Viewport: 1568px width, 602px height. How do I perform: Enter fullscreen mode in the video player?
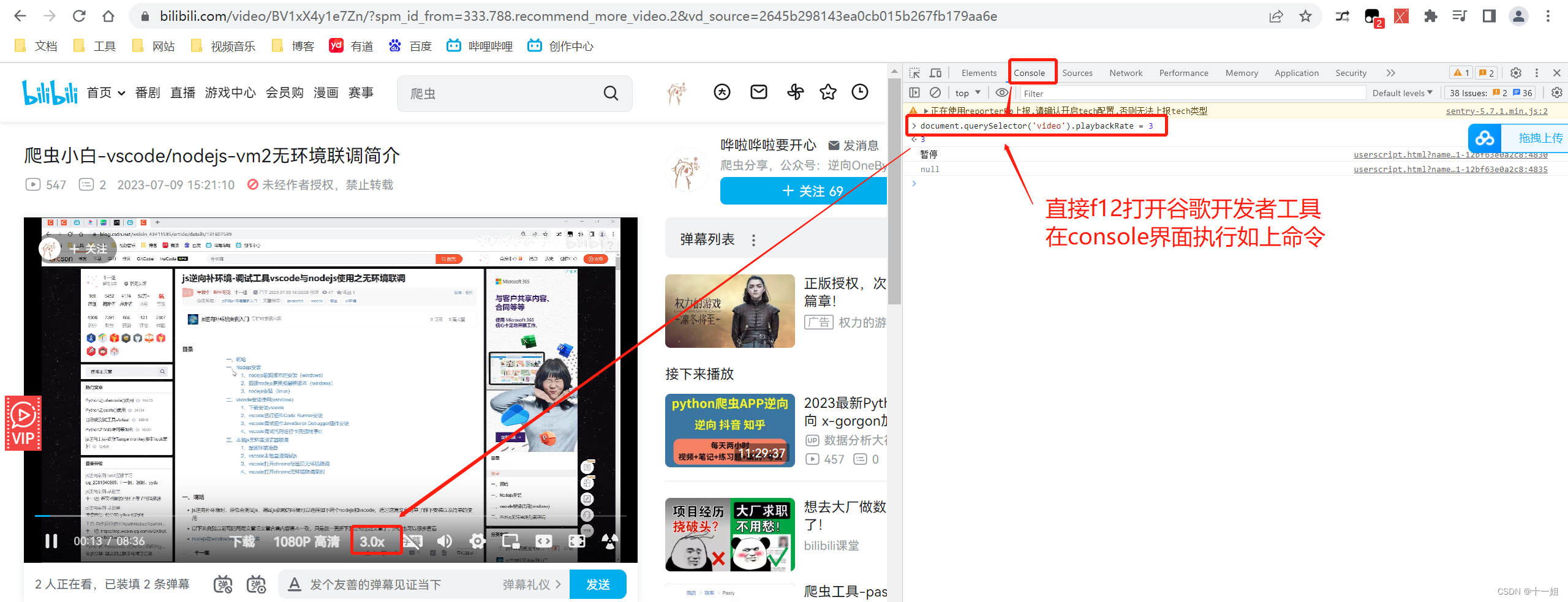577,541
